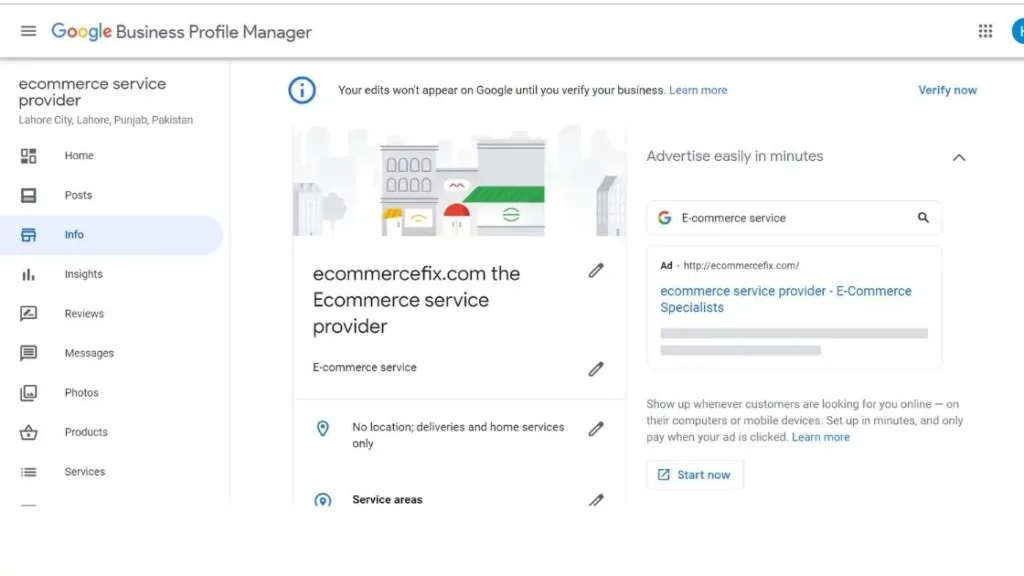Screen dimensions: 1024x576
Task: Click the 'Lahore City, Lahore, Punjab, Pakistan' address
Action: 106,120
